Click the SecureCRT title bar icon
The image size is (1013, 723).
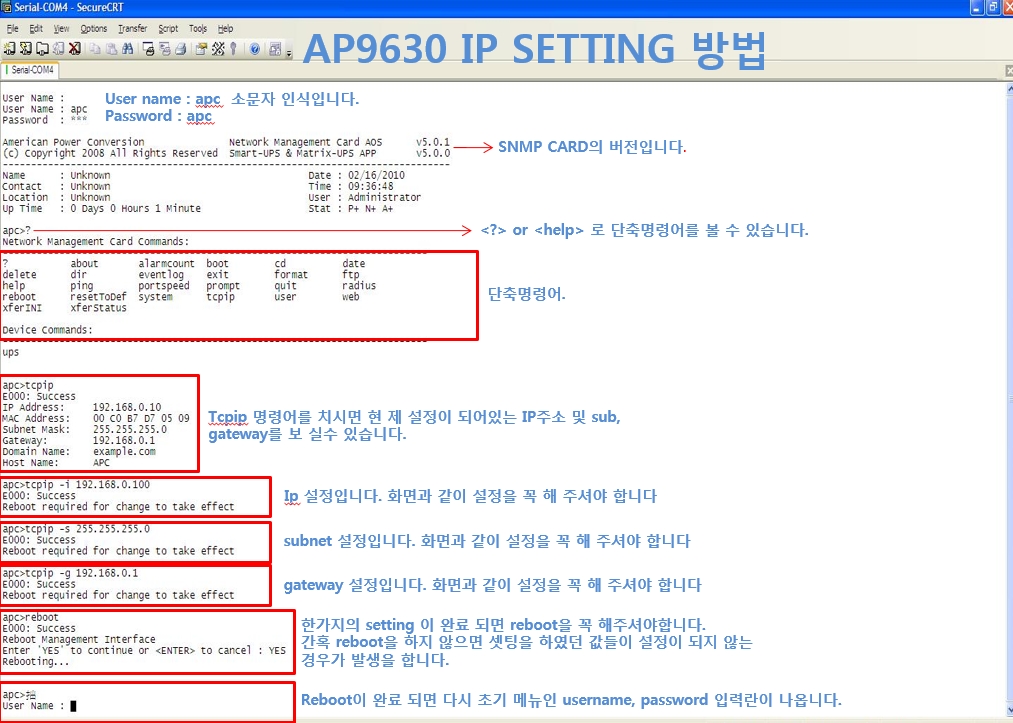(6, 8)
